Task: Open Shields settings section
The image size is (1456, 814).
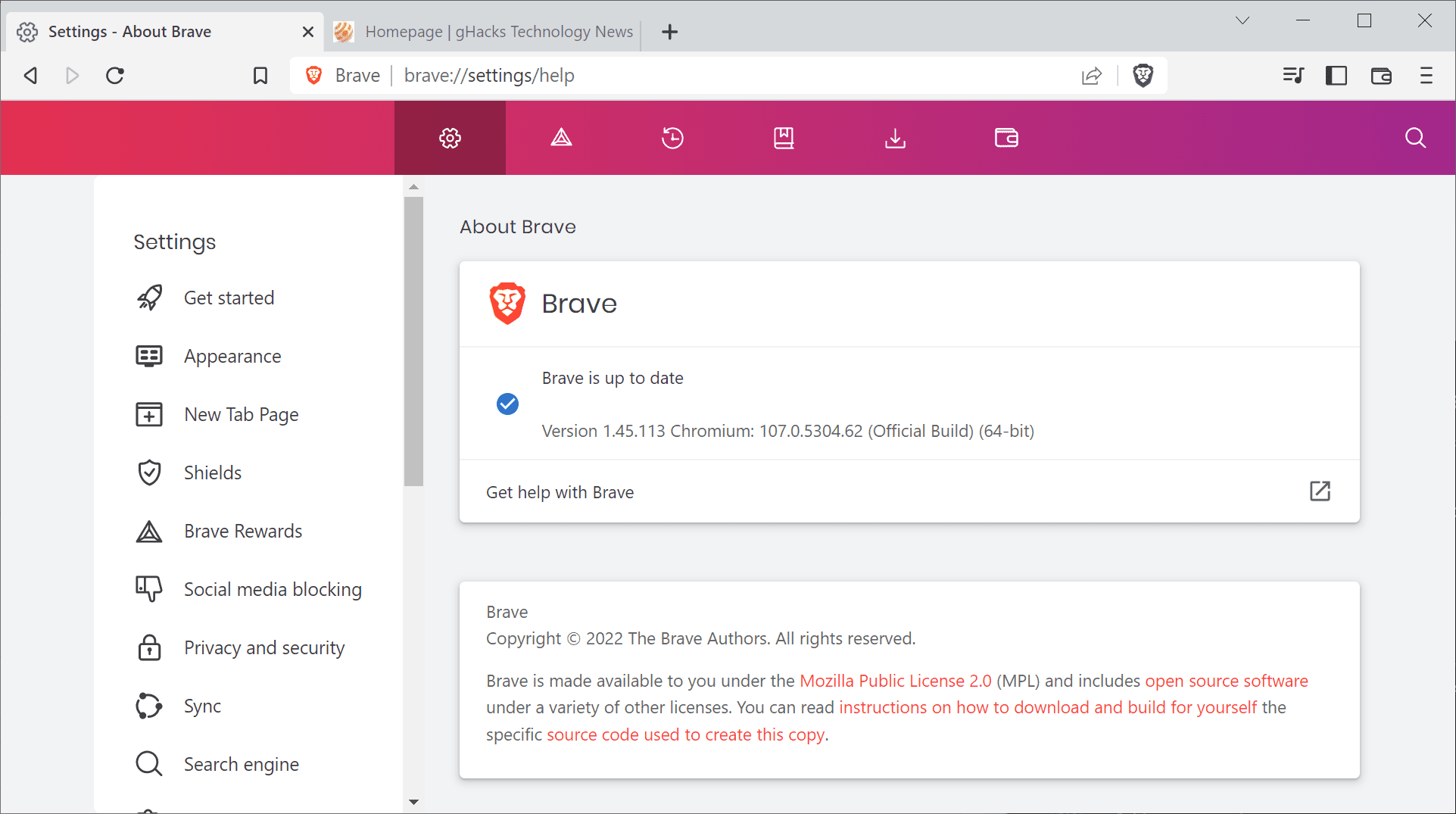Action: (x=213, y=472)
